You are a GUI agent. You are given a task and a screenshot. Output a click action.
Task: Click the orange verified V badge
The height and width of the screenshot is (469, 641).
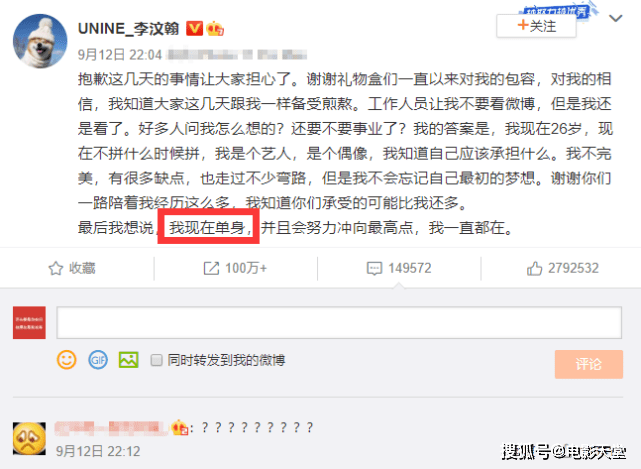pyautogui.click(x=194, y=29)
